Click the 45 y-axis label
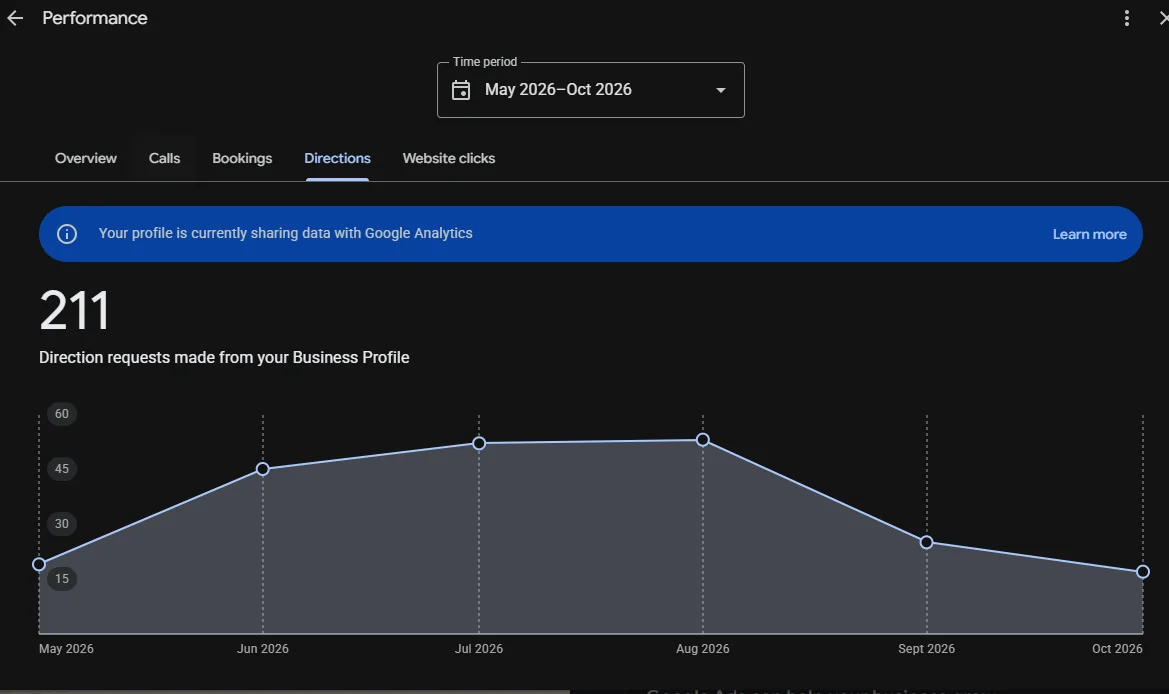The image size is (1169, 694). pyautogui.click(x=62, y=469)
